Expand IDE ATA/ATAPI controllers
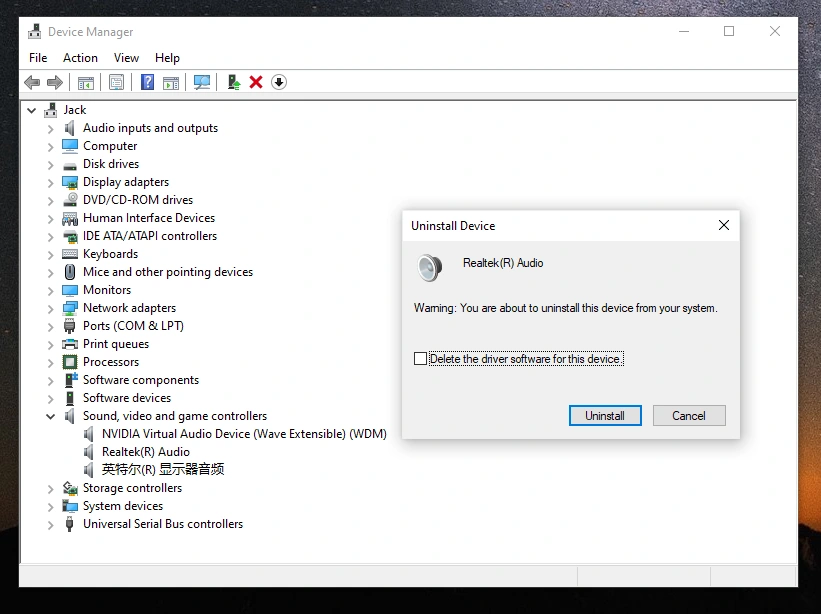 coord(50,237)
